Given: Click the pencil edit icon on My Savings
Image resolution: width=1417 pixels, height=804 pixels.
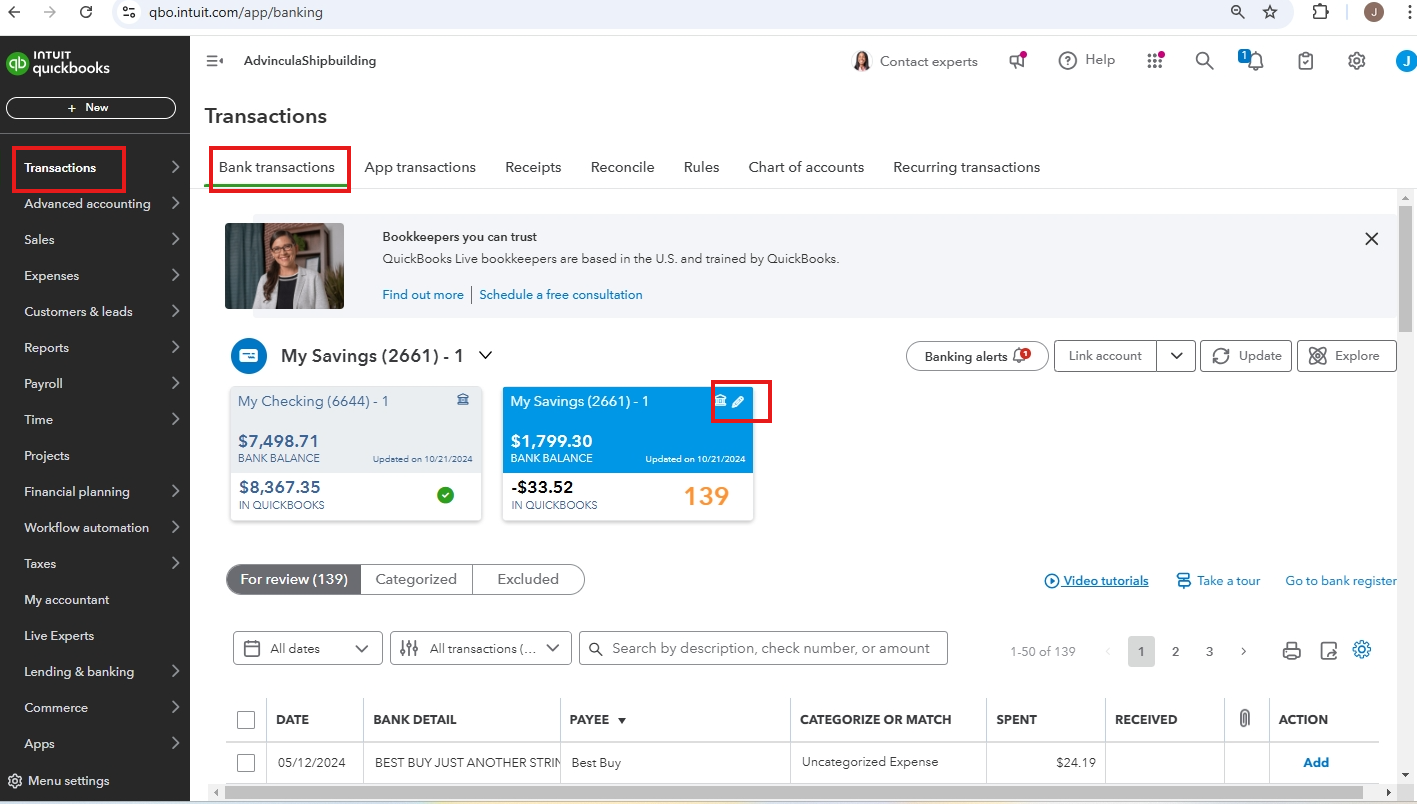Looking at the screenshot, I should coord(738,401).
